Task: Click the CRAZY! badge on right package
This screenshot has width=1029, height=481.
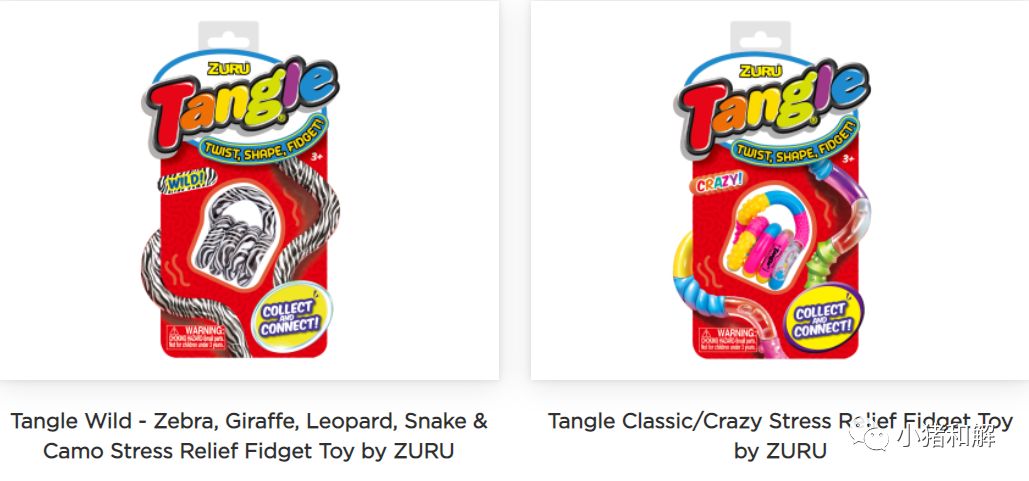Action: point(719,182)
